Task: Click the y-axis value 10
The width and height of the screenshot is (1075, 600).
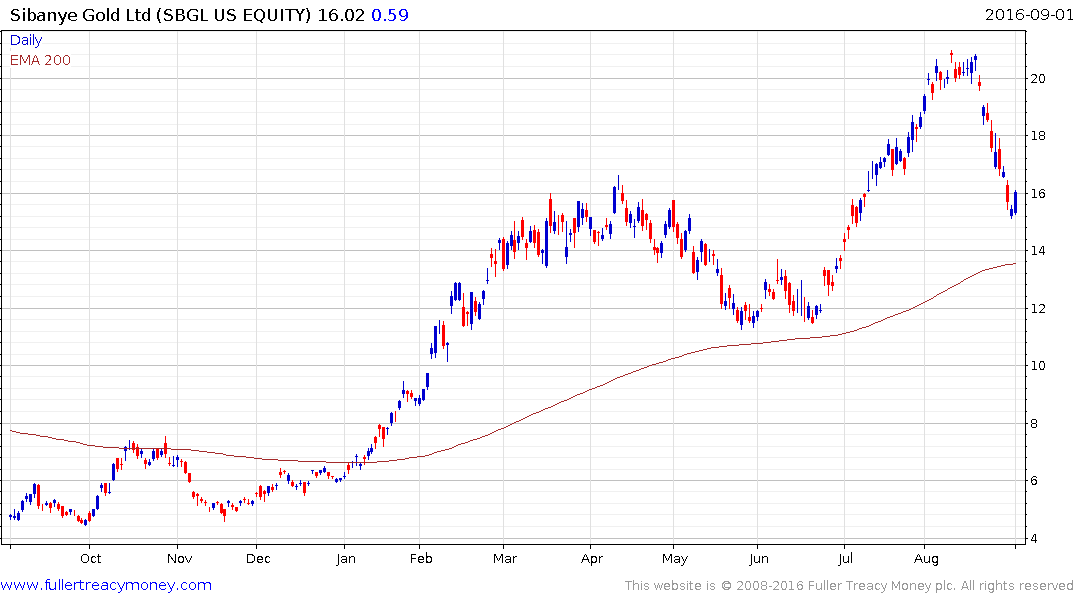Action: 1038,365
